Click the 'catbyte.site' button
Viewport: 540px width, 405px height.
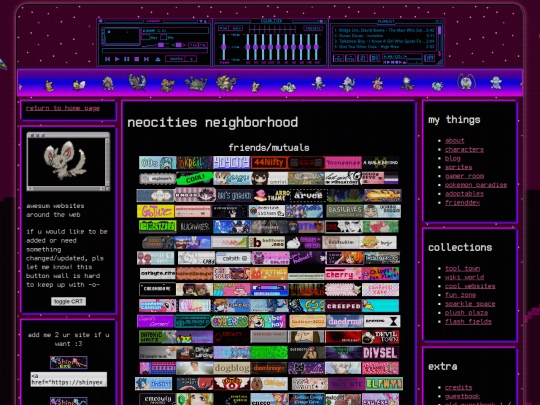(158, 274)
